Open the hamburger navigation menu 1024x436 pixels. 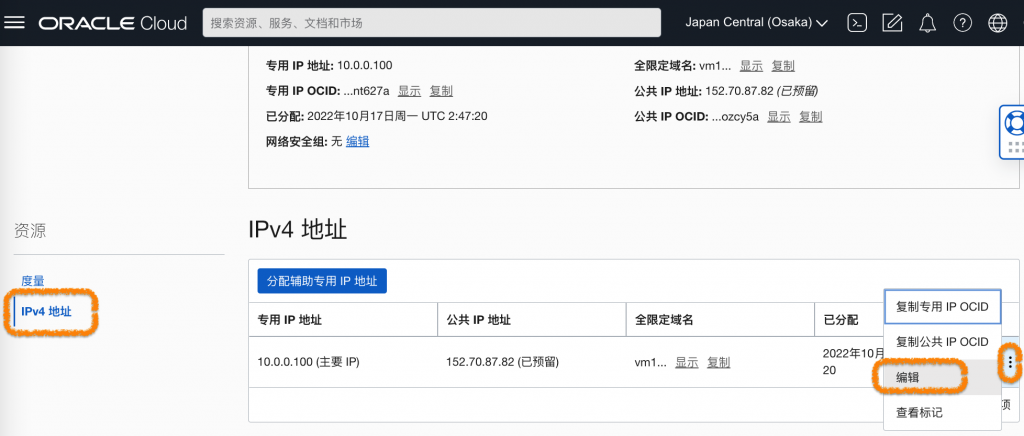[15, 23]
